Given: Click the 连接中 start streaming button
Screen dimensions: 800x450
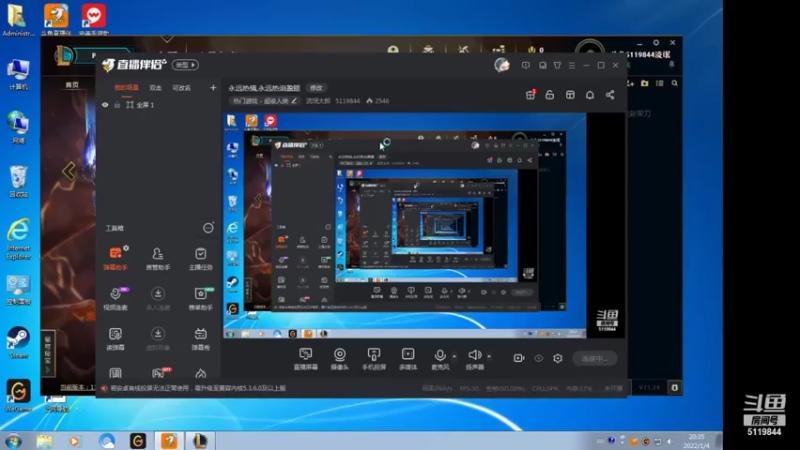Looking at the screenshot, I should click(594, 359).
